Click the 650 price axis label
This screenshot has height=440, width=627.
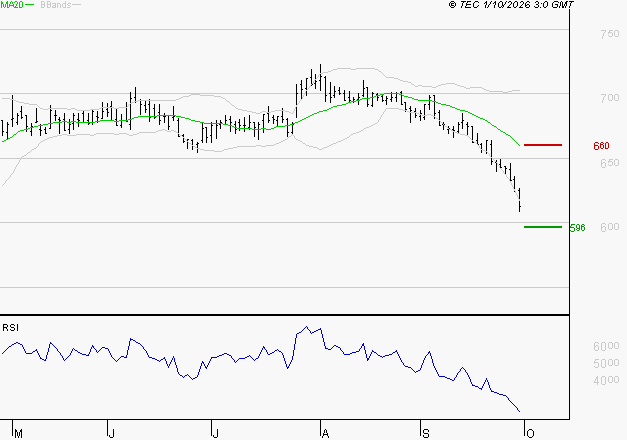click(609, 163)
